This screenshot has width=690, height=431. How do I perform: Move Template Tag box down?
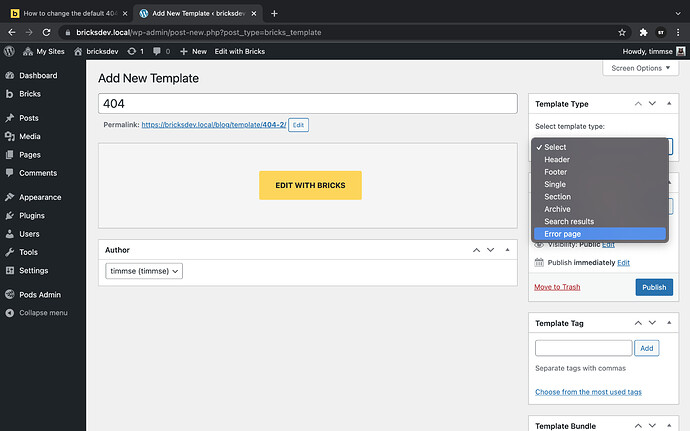click(x=652, y=323)
